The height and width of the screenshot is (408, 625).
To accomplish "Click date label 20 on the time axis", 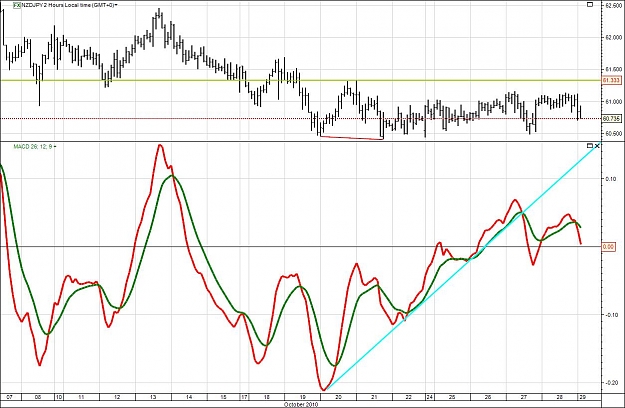I will click(338, 397).
